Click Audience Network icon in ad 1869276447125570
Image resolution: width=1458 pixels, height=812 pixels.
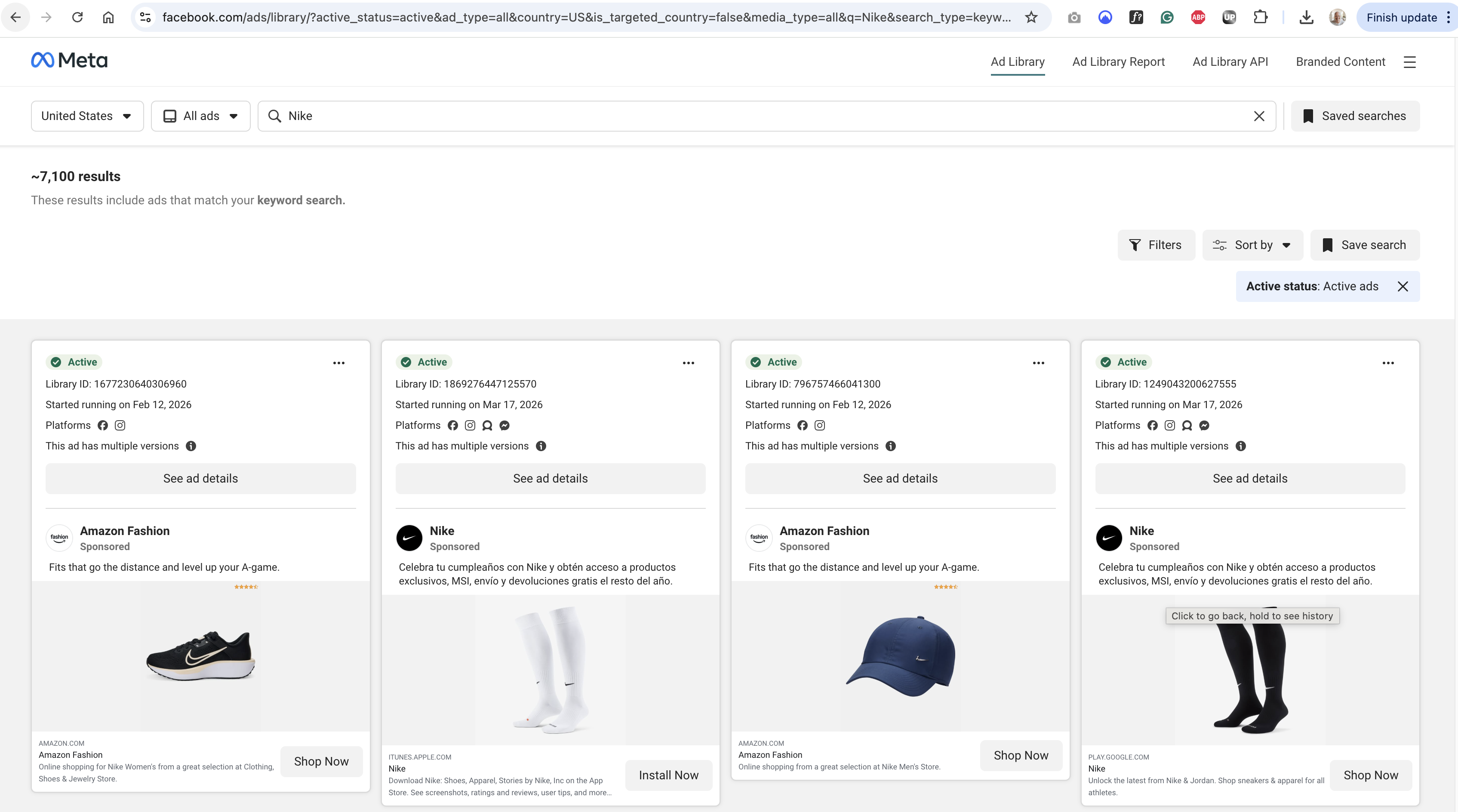coord(487,425)
